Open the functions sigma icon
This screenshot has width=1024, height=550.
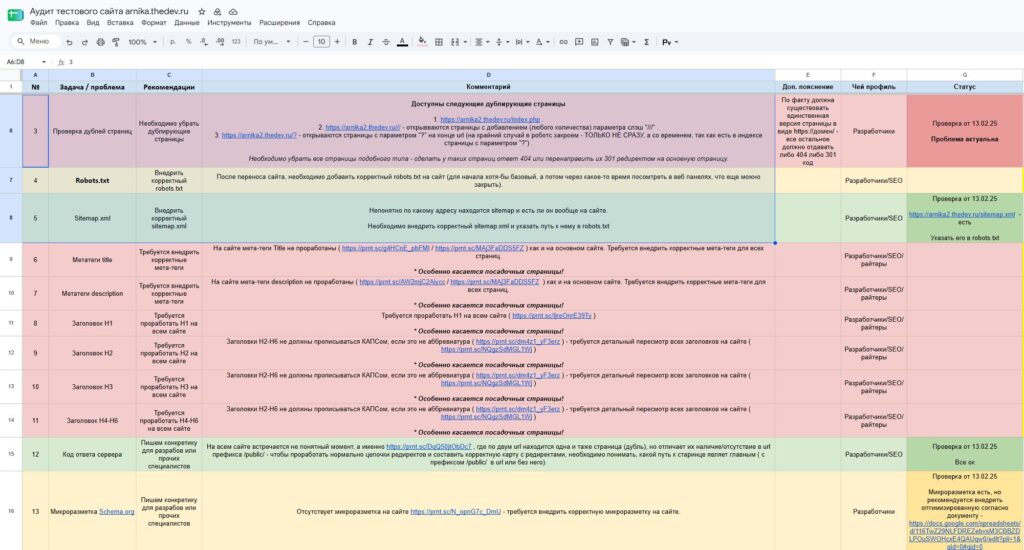coord(647,42)
